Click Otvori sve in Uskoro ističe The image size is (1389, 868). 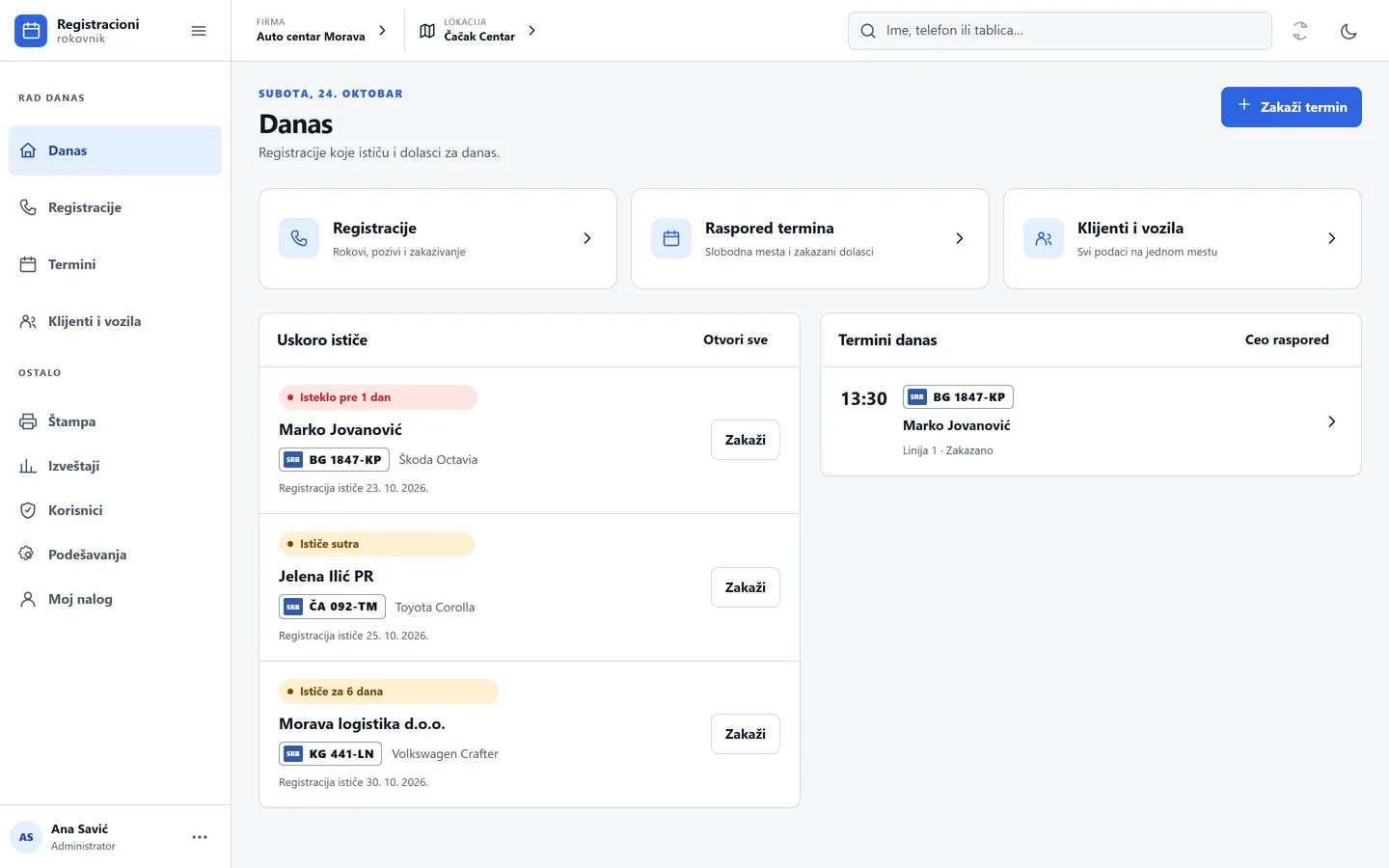pyautogui.click(x=736, y=339)
